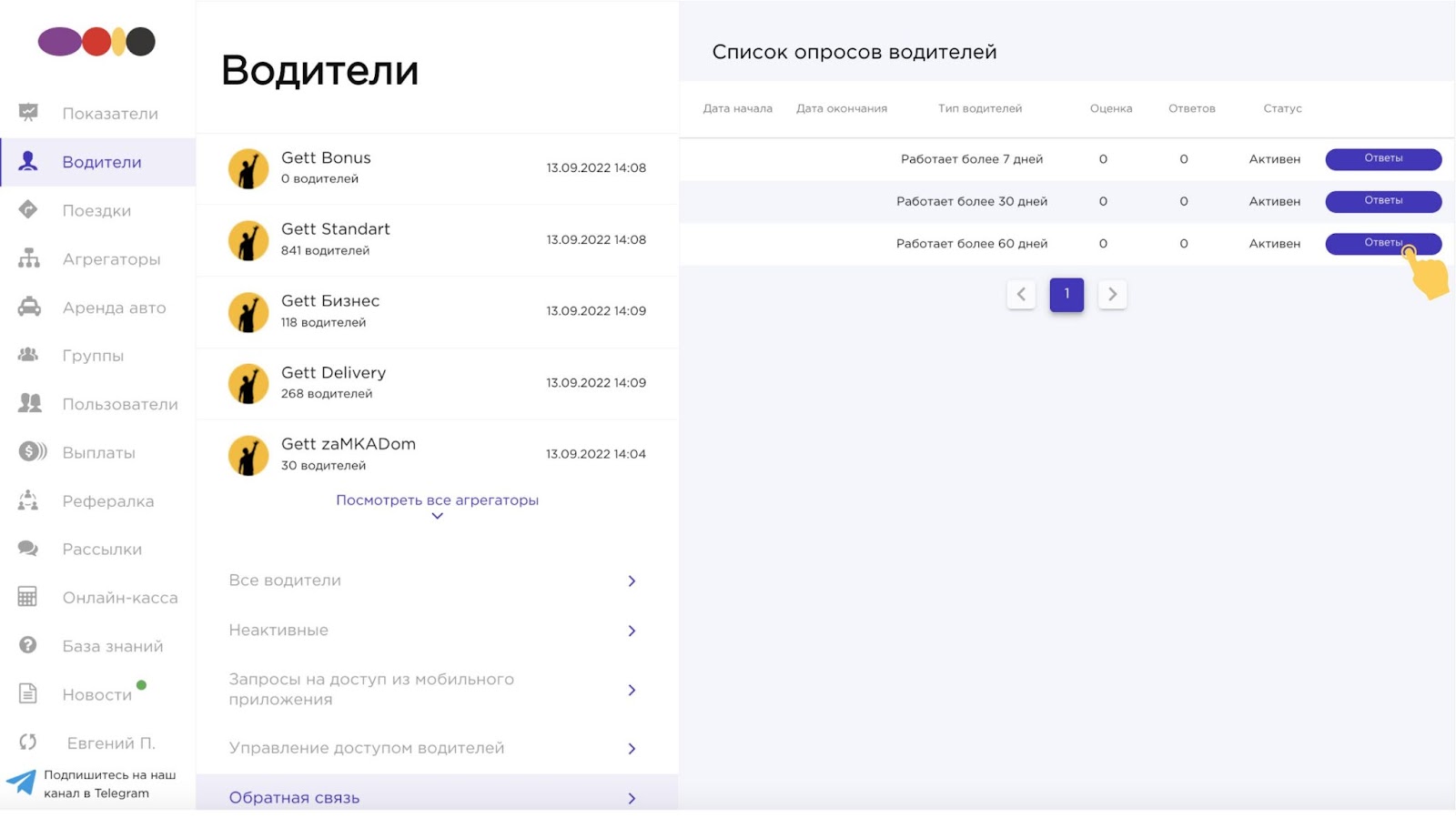Click the Поездки diamond icon
1456x828 pixels.
(x=28, y=209)
